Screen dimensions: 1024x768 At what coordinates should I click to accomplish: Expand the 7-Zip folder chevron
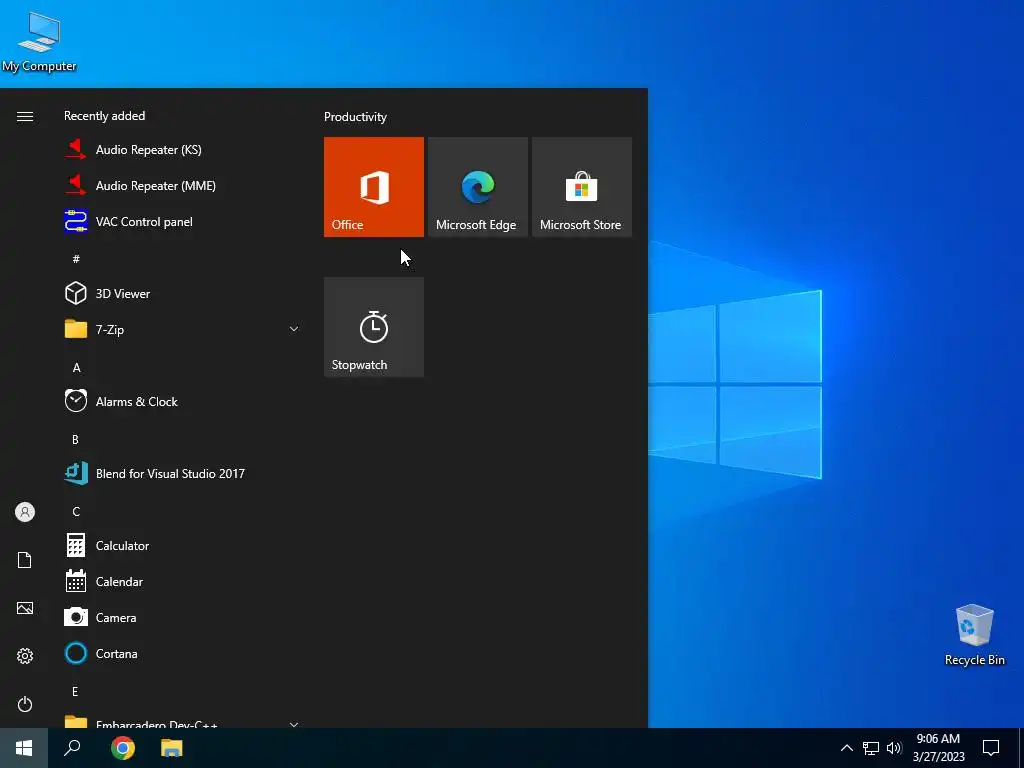pyautogui.click(x=294, y=329)
